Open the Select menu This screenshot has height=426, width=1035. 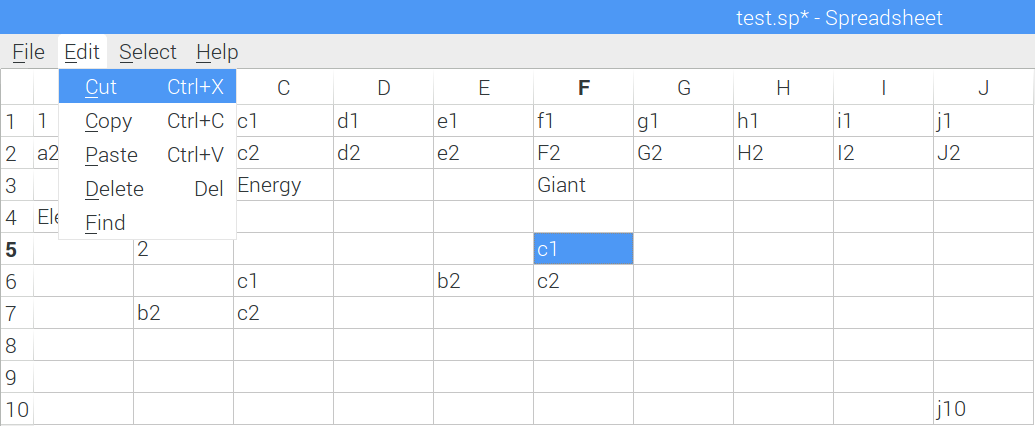(148, 52)
